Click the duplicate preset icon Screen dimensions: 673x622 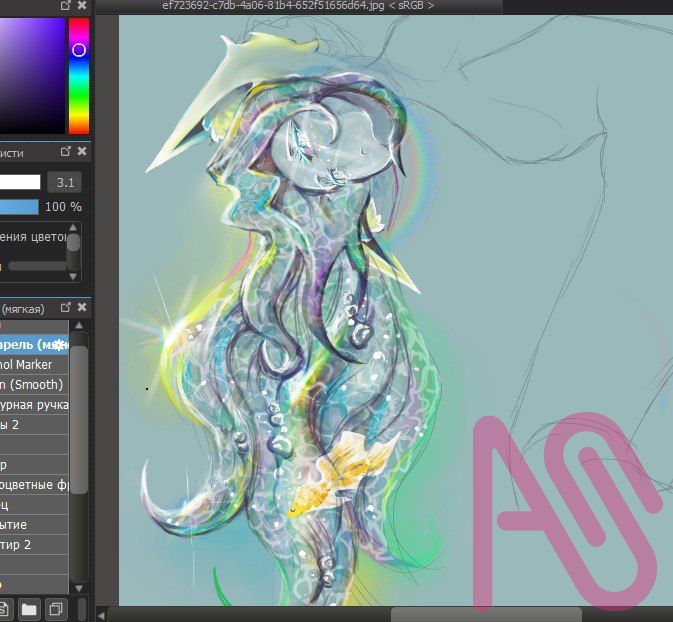[56, 608]
